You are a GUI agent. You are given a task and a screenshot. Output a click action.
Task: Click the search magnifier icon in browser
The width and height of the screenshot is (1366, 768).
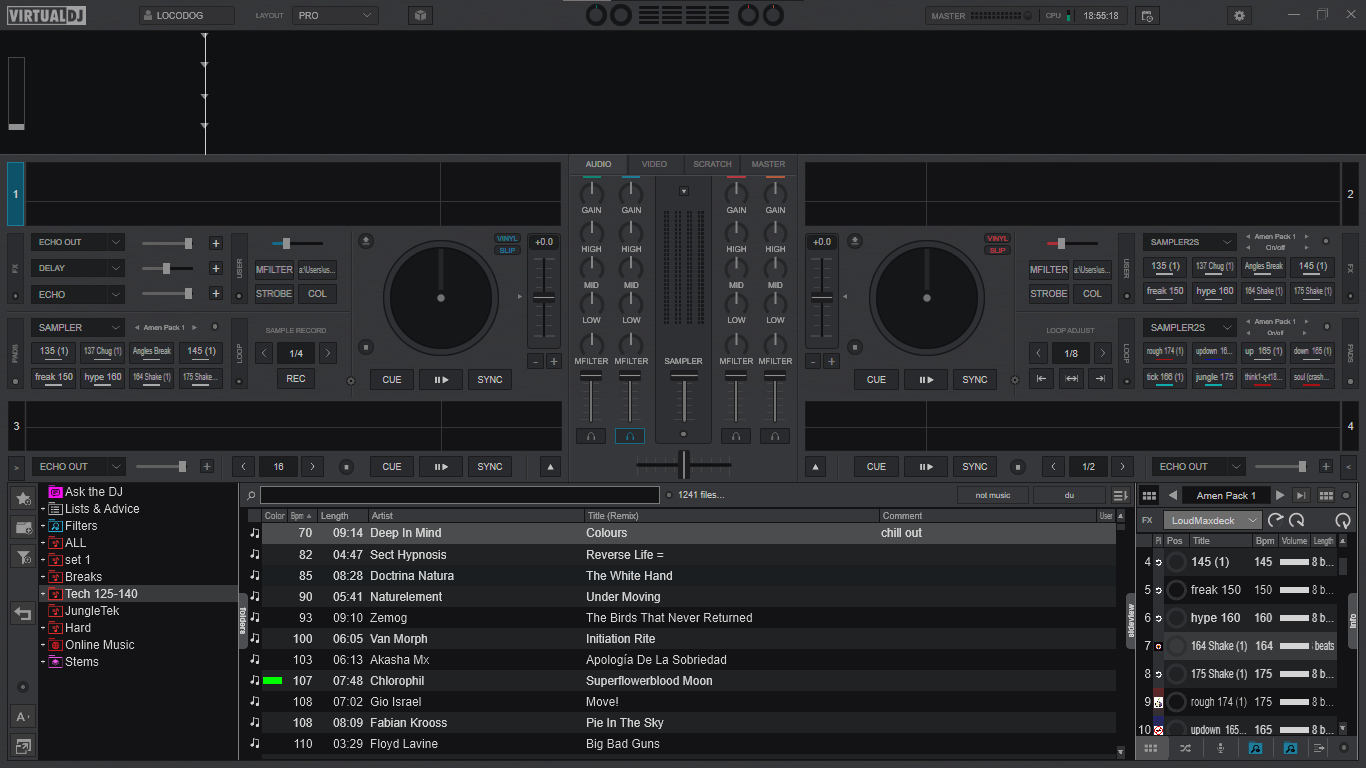point(251,495)
